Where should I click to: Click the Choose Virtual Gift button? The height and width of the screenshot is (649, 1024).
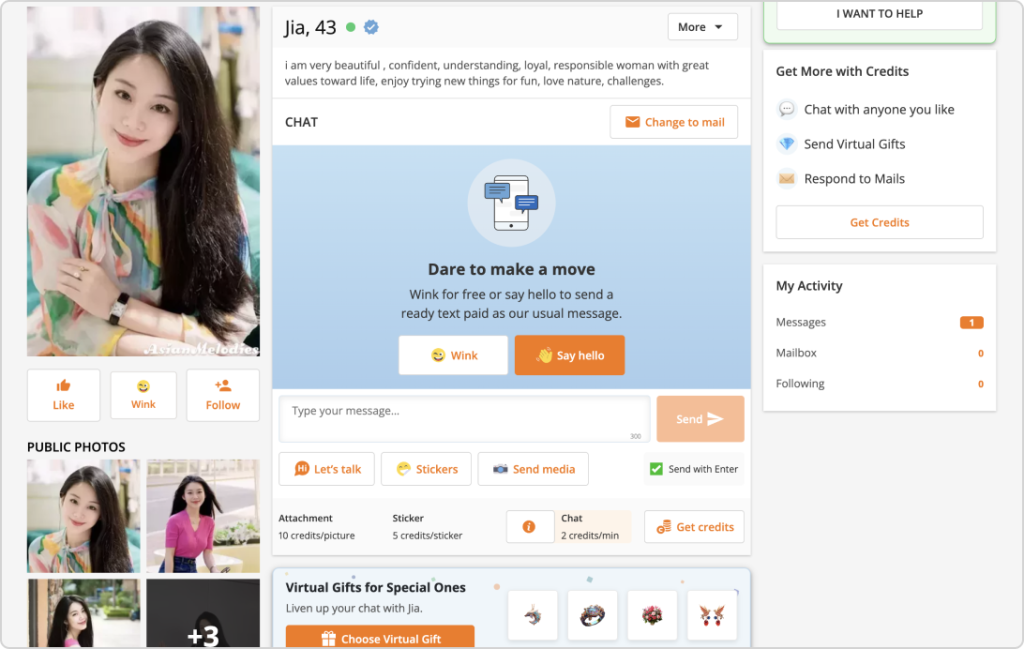380,638
